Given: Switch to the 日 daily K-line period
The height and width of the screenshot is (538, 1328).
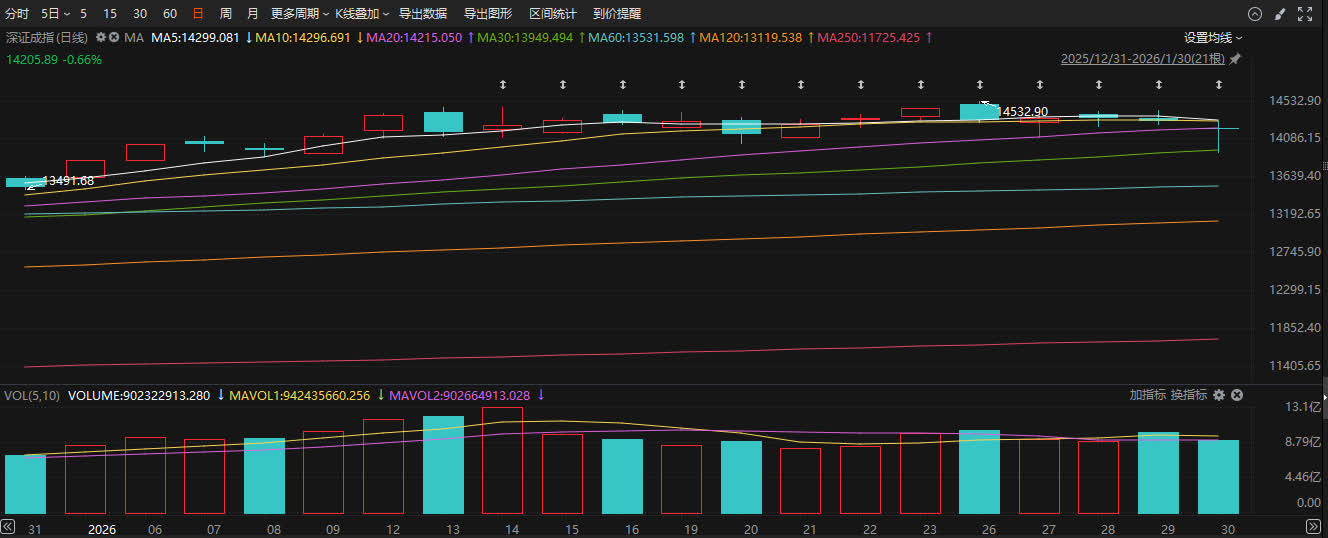Looking at the screenshot, I should coord(197,14).
